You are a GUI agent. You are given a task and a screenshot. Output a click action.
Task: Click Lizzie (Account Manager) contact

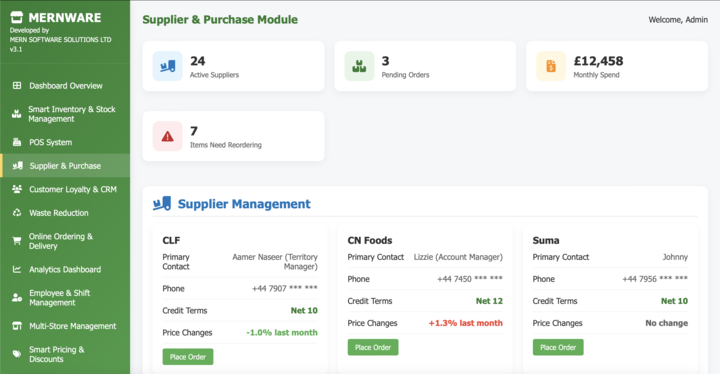(458, 257)
